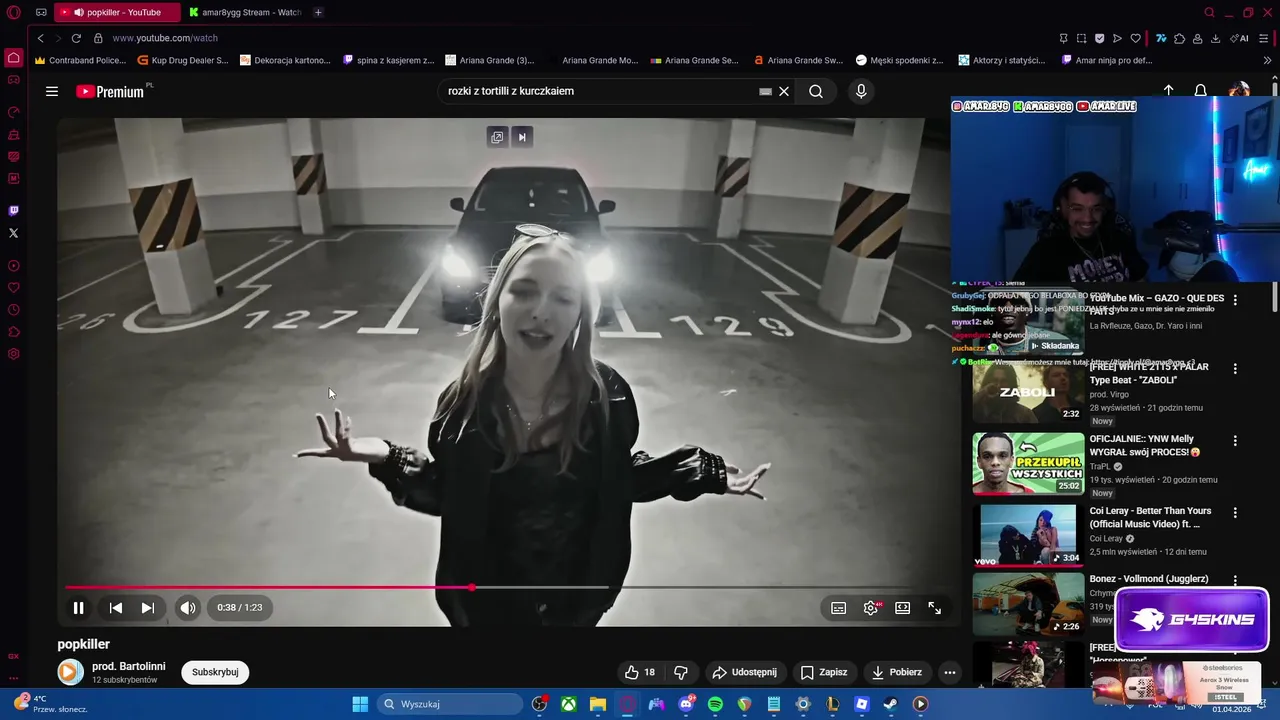Open File Explorer from the taskbar
The height and width of the screenshot is (720, 1280).
(x=598, y=704)
